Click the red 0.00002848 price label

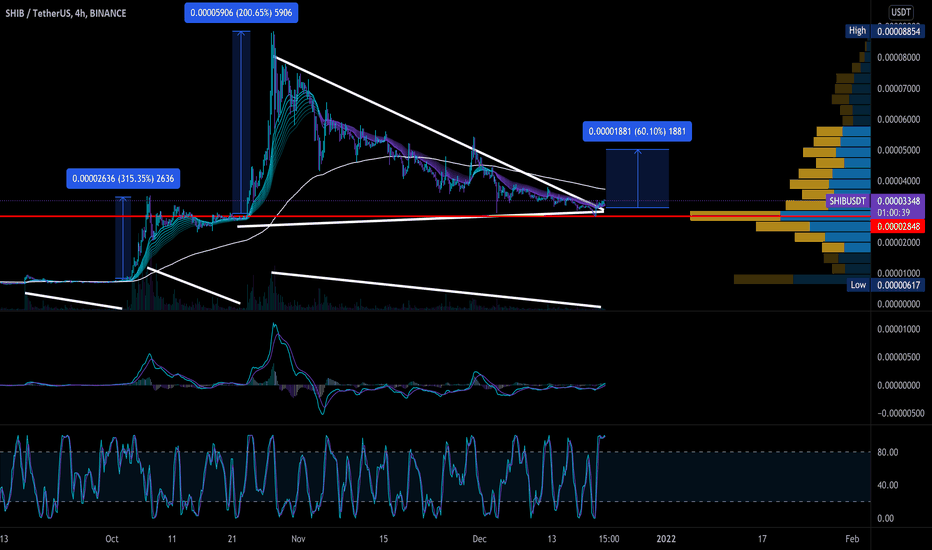pyautogui.click(x=898, y=226)
